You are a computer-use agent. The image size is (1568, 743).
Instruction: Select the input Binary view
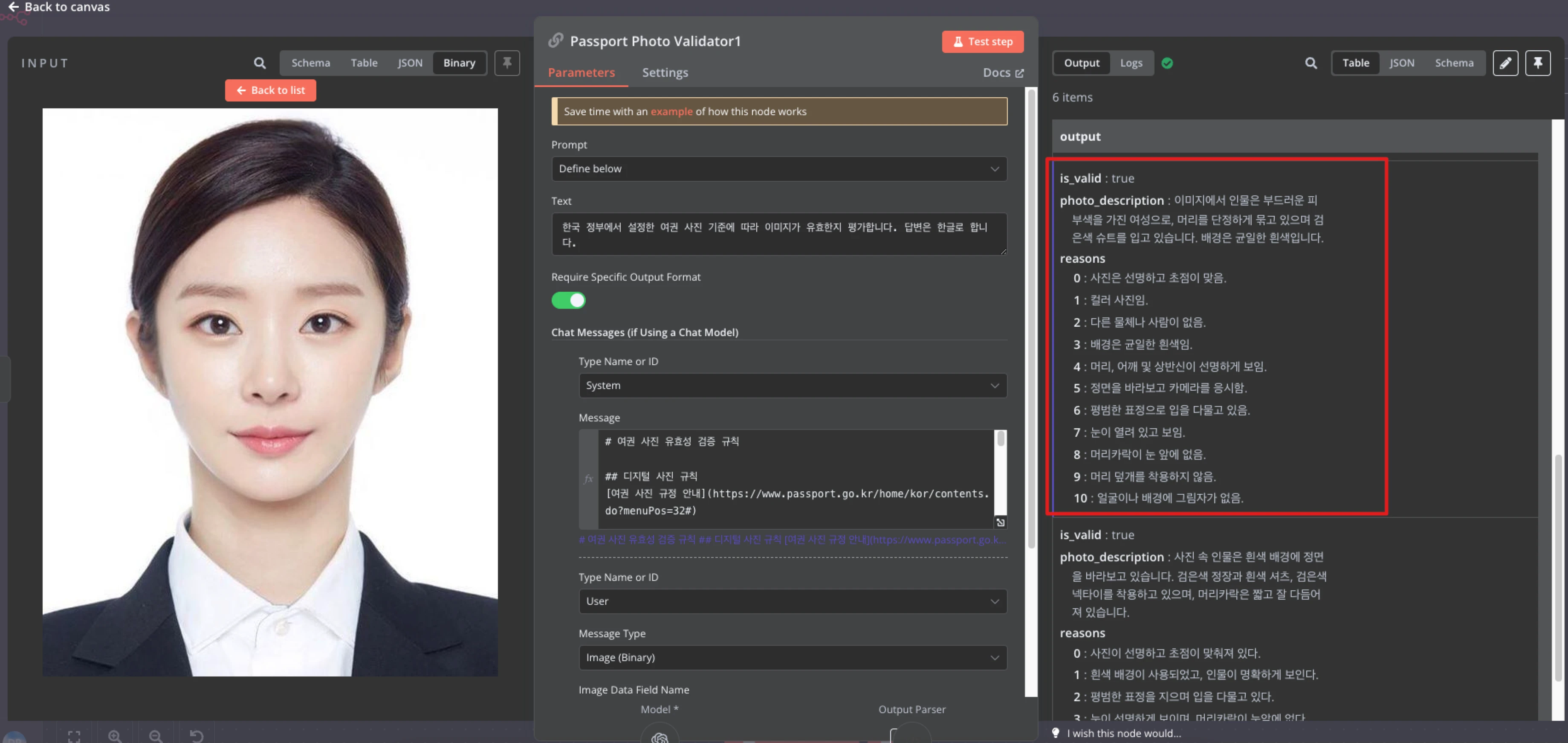459,63
